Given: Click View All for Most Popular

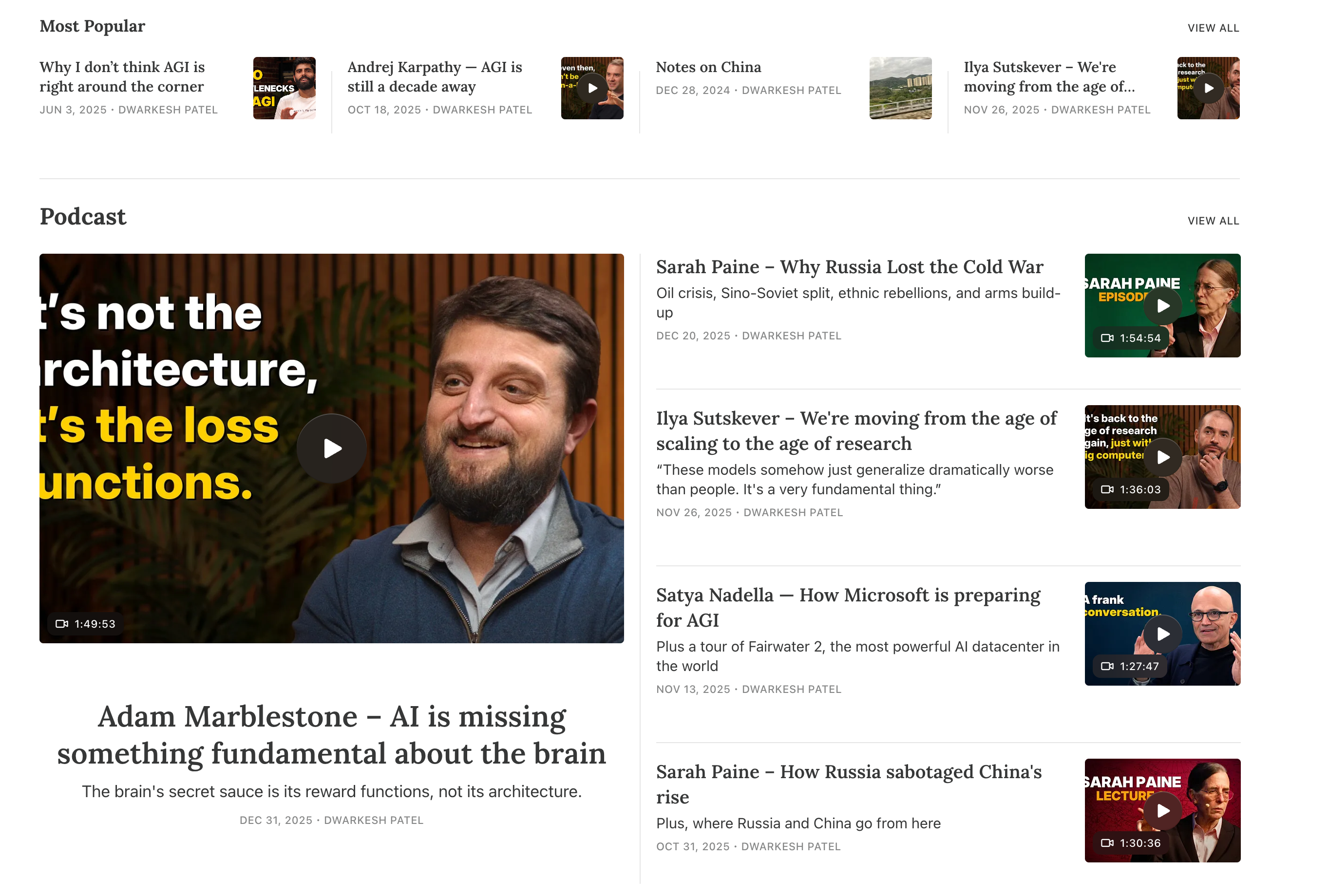Looking at the screenshot, I should click(x=1213, y=28).
